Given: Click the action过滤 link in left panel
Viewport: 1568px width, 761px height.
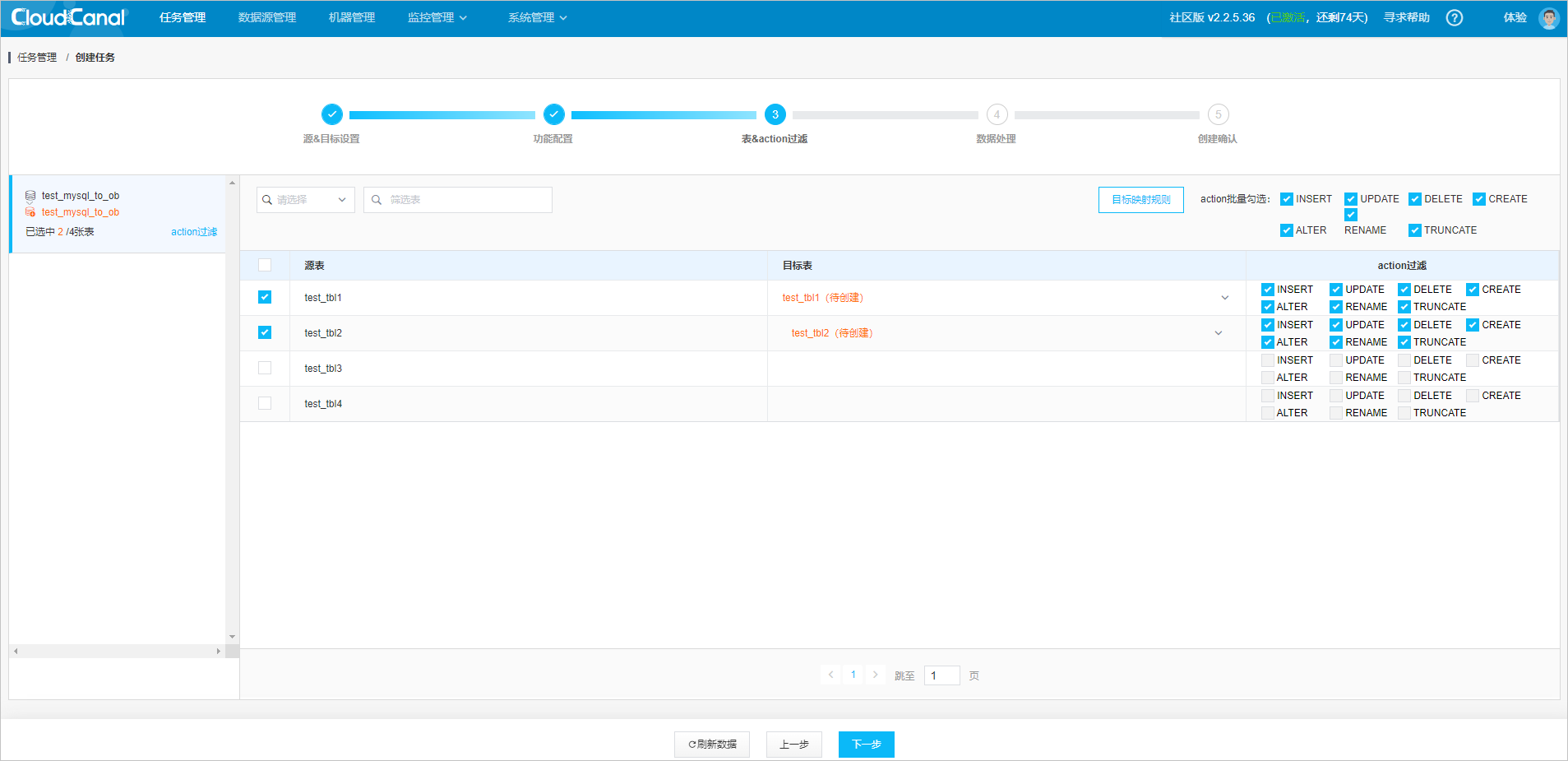Looking at the screenshot, I should click(x=193, y=231).
